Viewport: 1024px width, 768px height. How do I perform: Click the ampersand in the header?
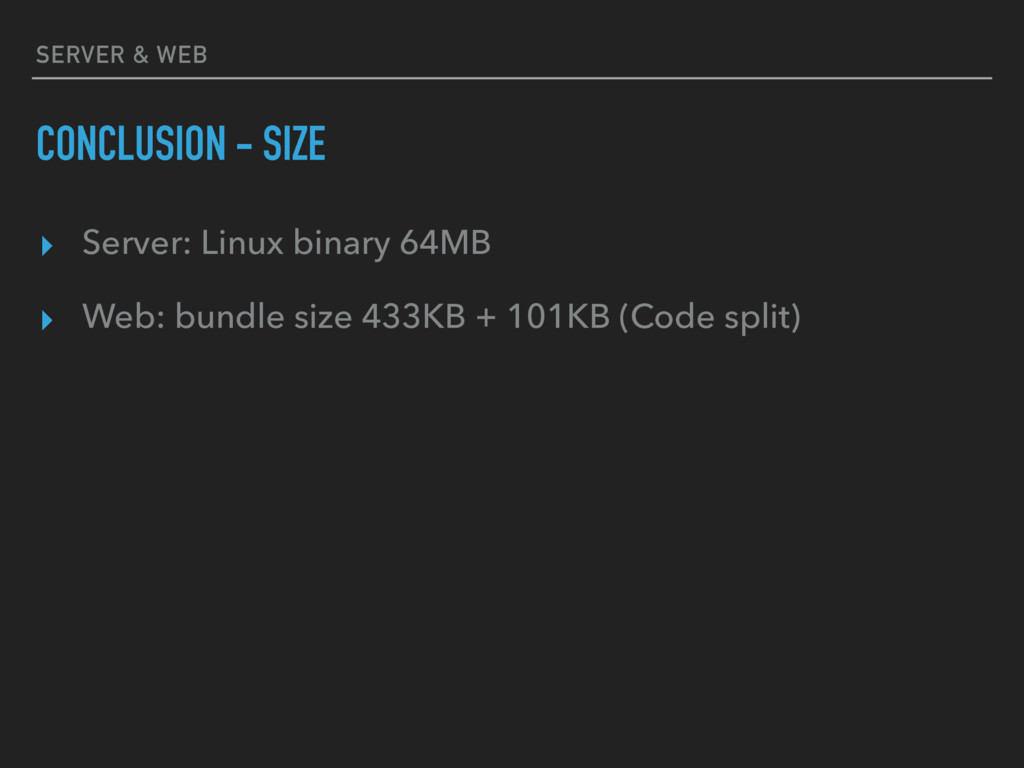140,55
